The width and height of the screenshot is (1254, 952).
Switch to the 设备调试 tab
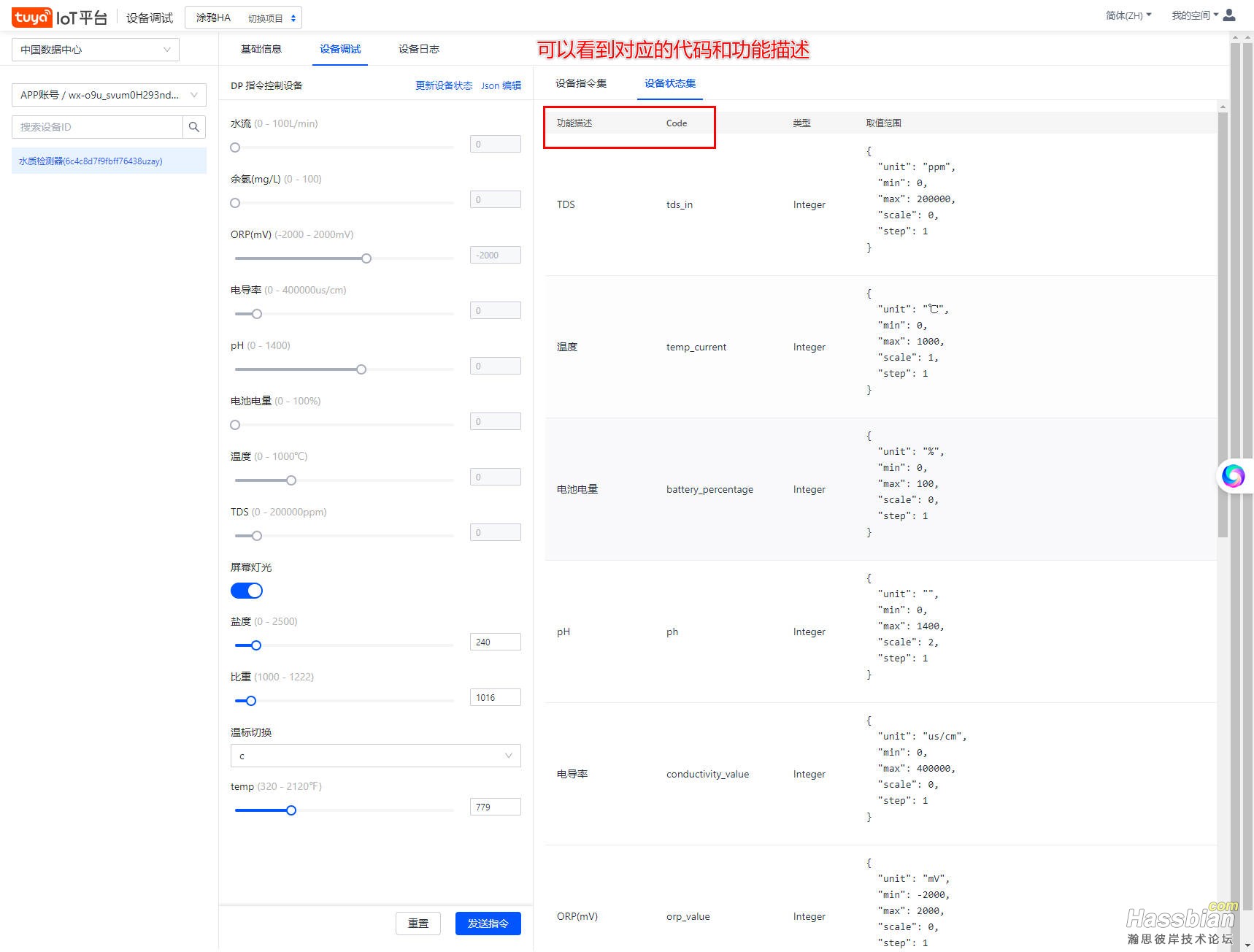point(340,49)
